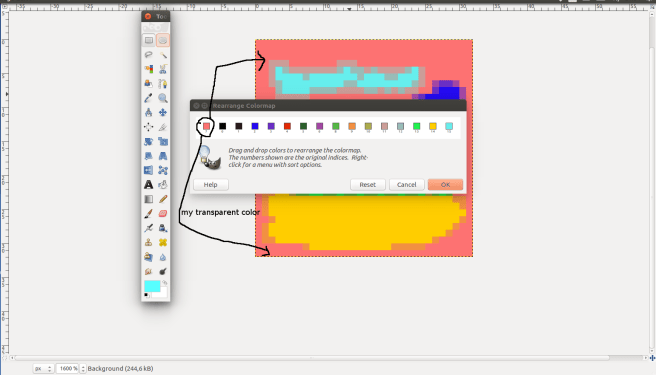Screen dimensions: 656x375
Task: Select the Fuzzy Select wand tool
Action: click(x=163, y=55)
